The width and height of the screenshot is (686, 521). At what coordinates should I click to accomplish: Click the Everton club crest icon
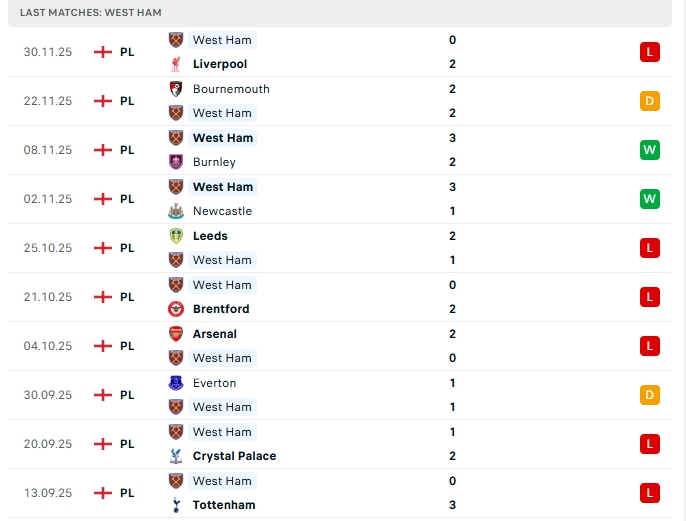click(x=176, y=383)
